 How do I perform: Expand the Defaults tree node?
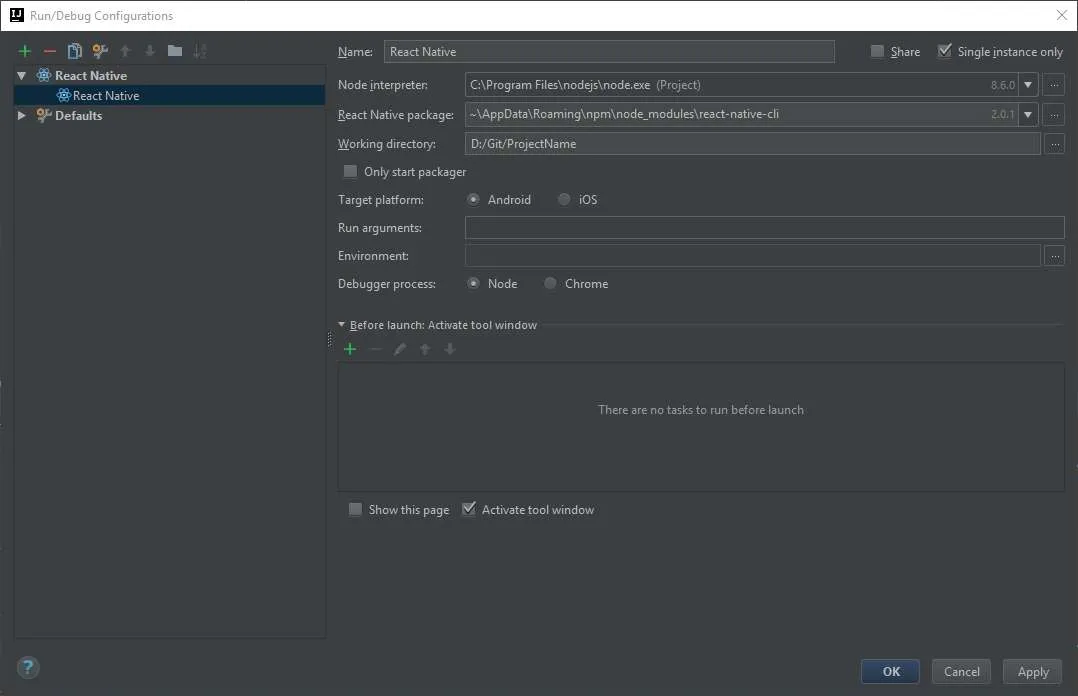(21, 116)
